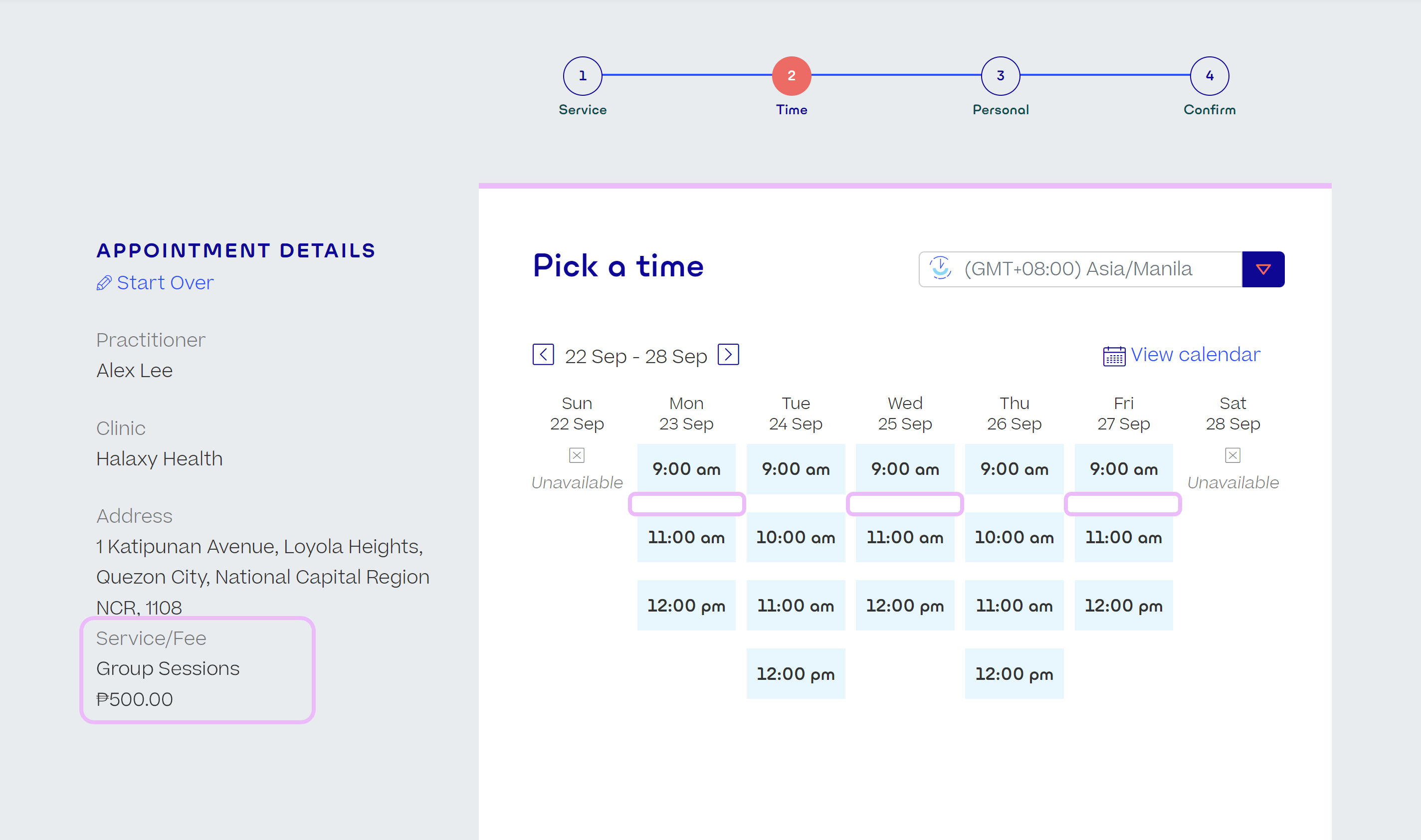Click the Pick a time heading
The width and height of the screenshot is (1421, 840).
618,266
